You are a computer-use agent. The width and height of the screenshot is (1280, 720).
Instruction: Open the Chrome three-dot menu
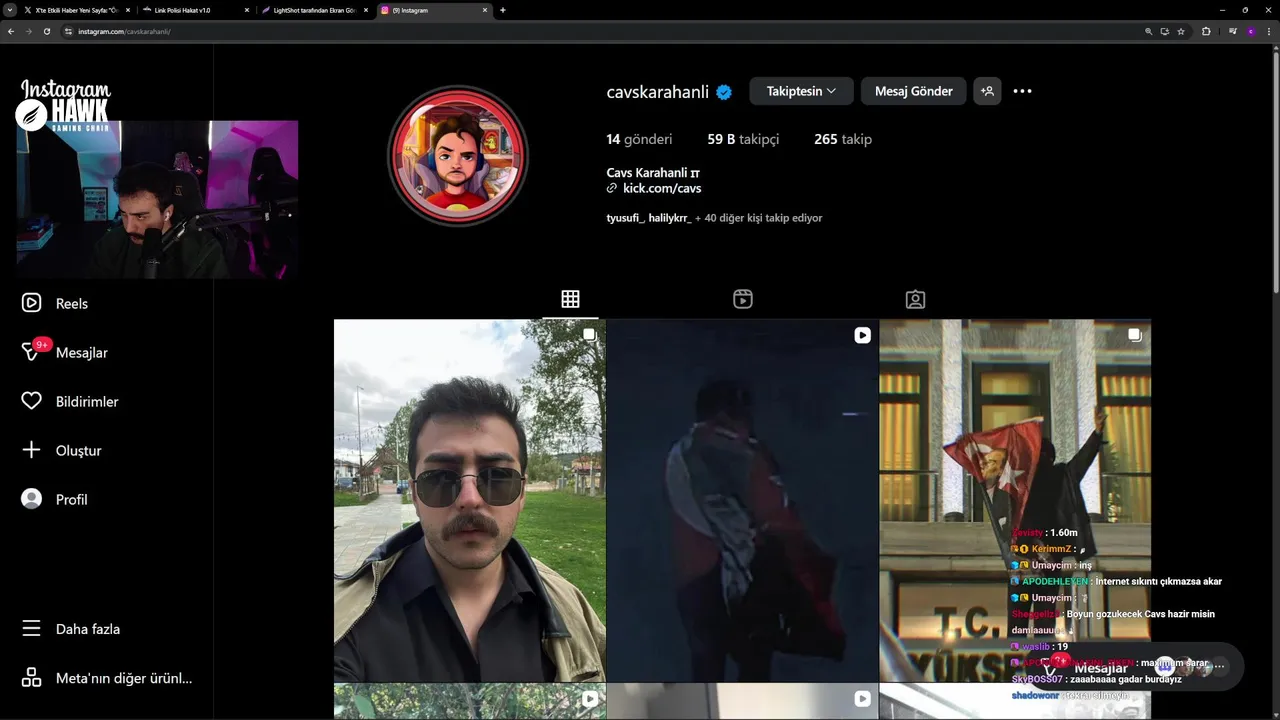(1268, 31)
